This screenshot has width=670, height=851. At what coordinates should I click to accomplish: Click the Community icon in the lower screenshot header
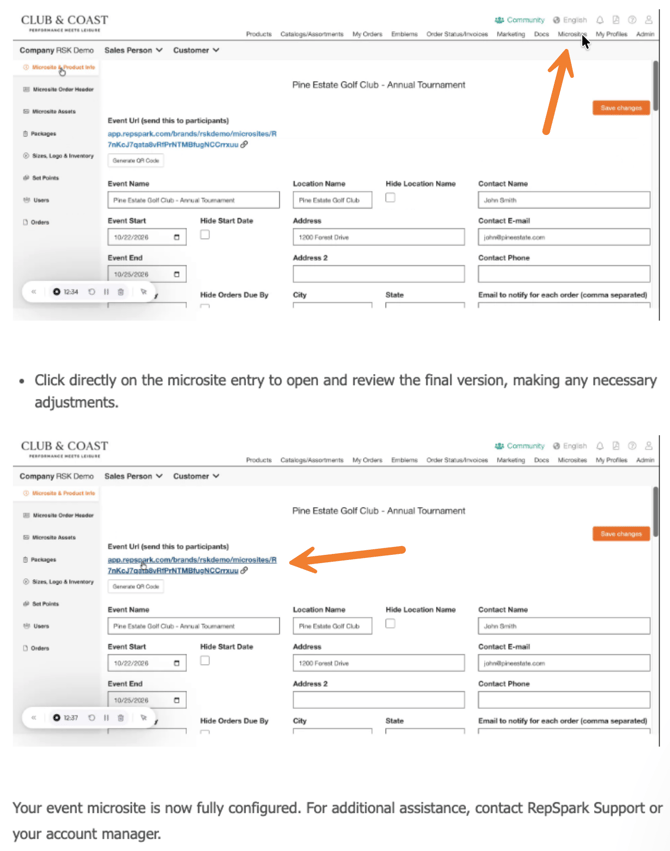(500, 446)
